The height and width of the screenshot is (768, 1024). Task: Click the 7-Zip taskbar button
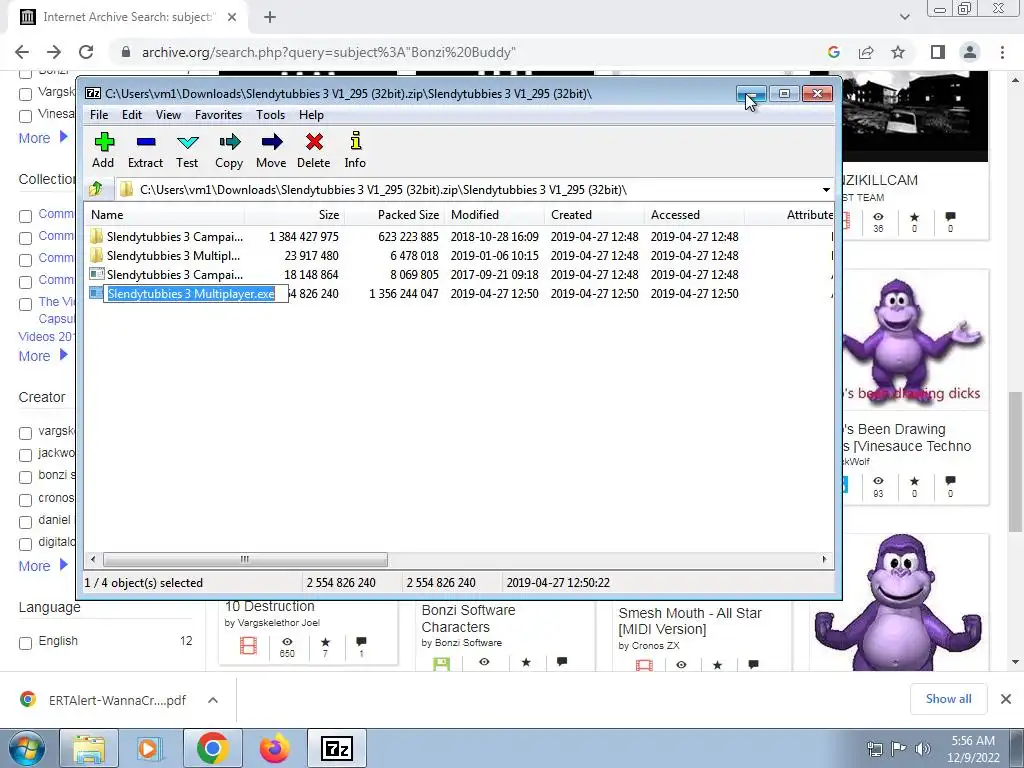click(x=337, y=748)
